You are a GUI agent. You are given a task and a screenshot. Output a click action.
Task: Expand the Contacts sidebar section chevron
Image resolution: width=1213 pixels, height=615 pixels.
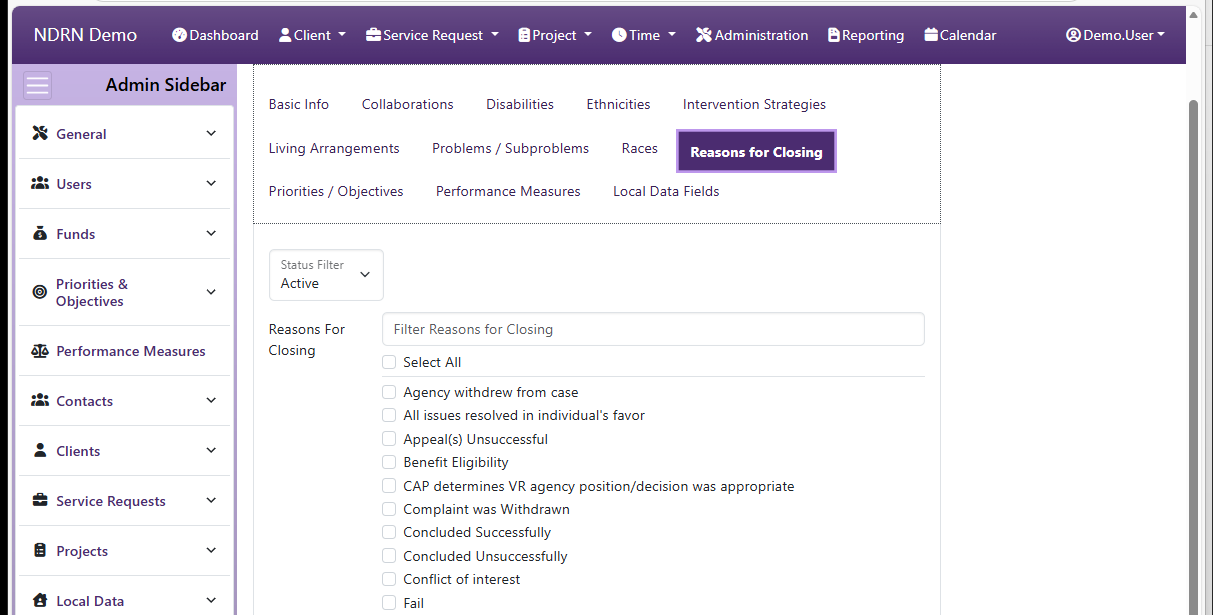[x=211, y=400]
